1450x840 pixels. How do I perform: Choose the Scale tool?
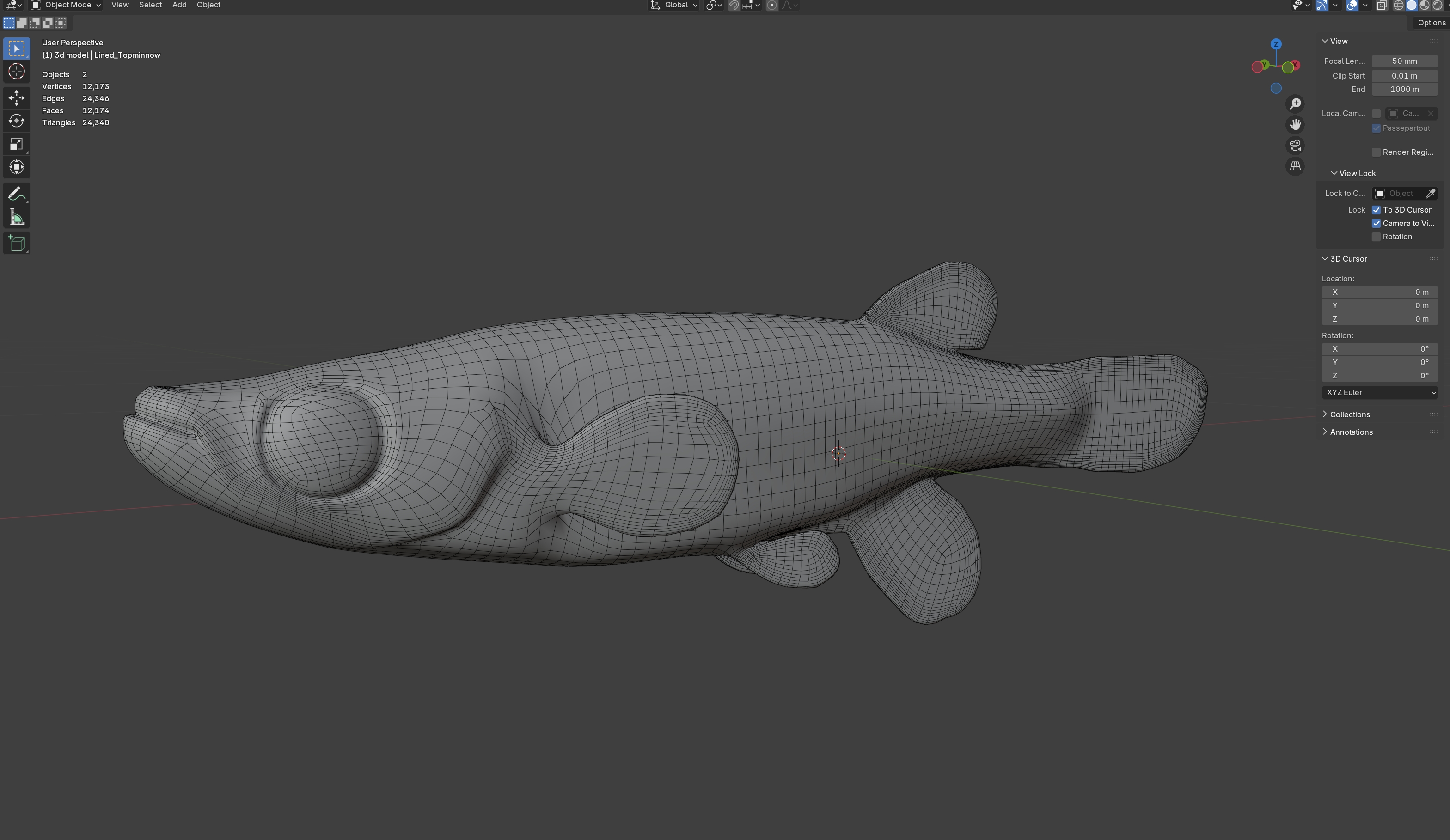point(16,144)
